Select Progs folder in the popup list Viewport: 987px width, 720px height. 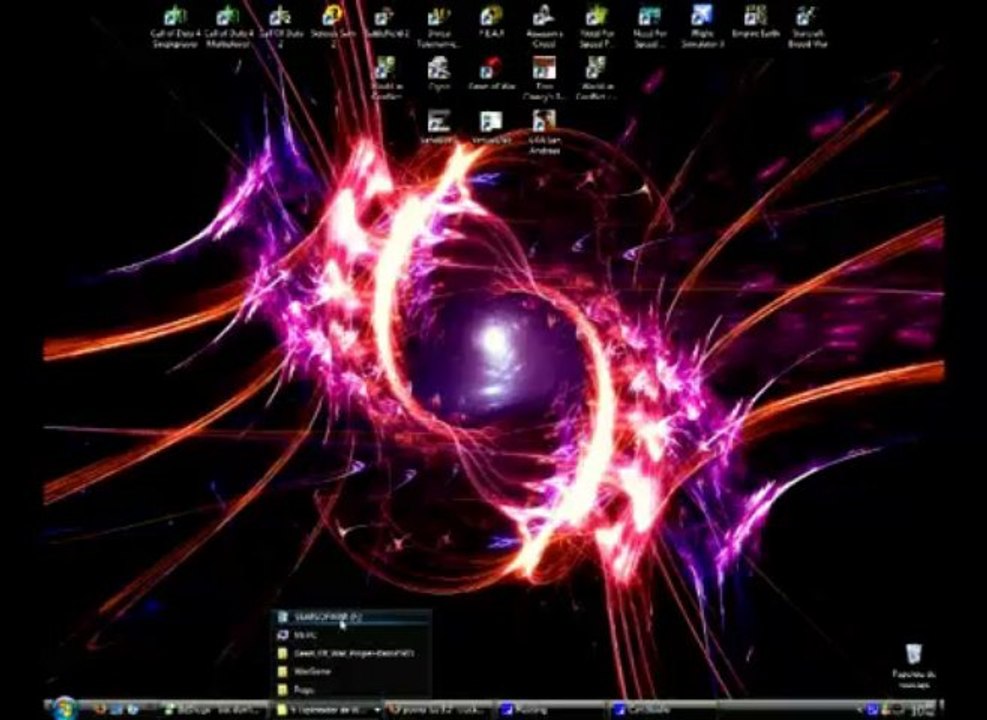click(352, 690)
